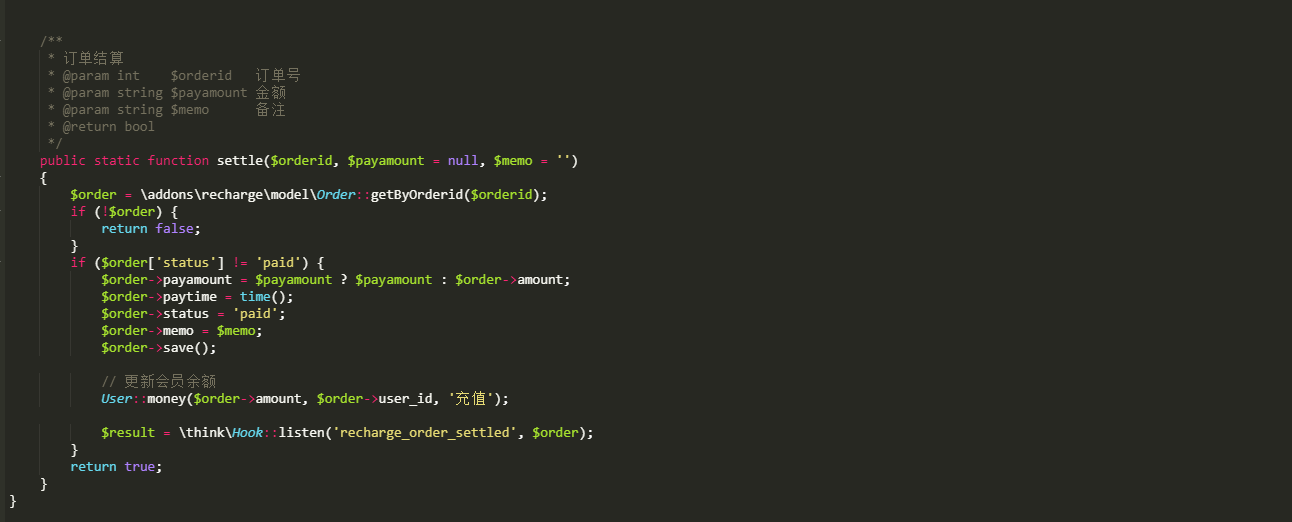This screenshot has height=522, width=1292.
Task: Click the User class in User::money
Action: point(116,399)
